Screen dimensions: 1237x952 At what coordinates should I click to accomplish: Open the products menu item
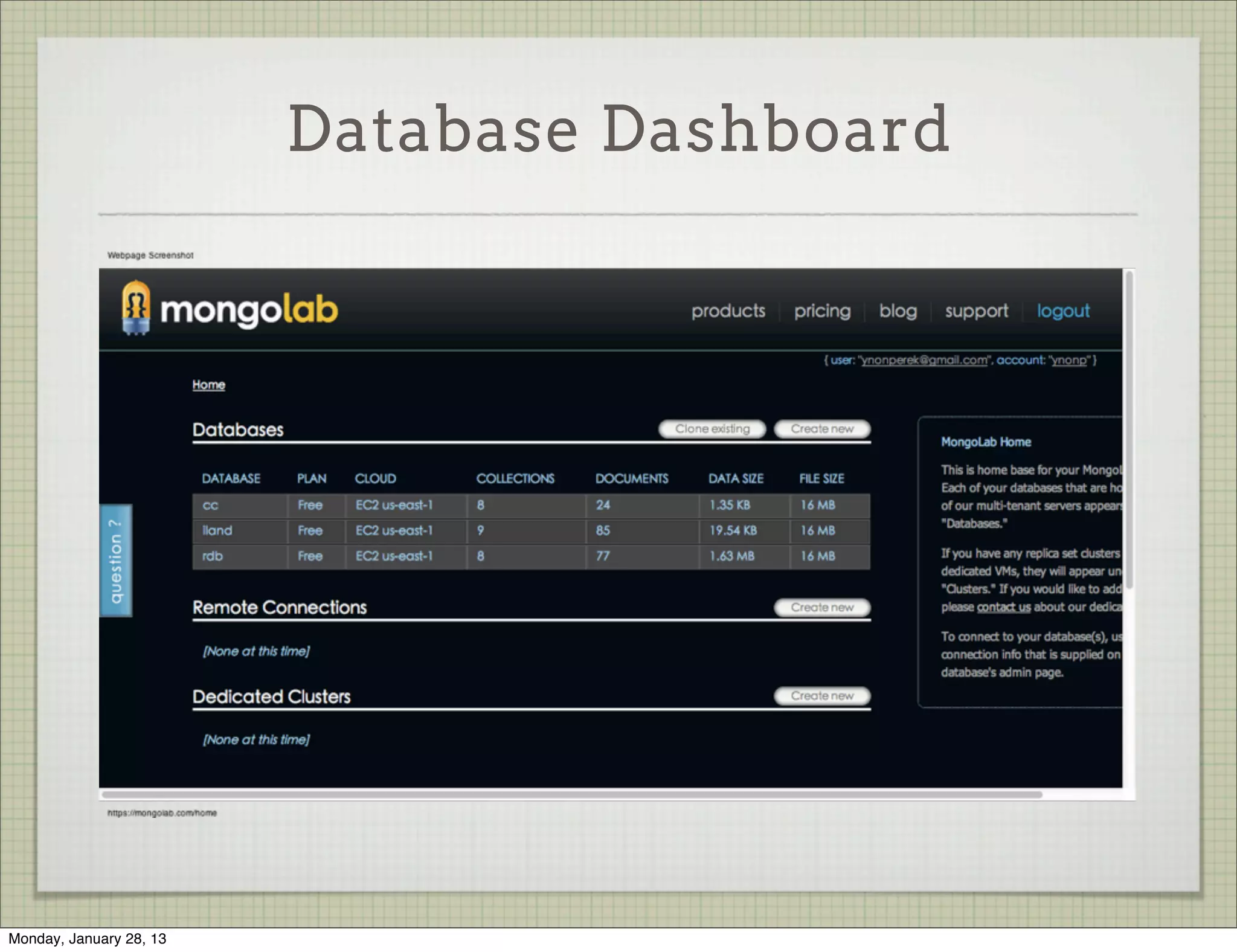pyautogui.click(x=728, y=311)
